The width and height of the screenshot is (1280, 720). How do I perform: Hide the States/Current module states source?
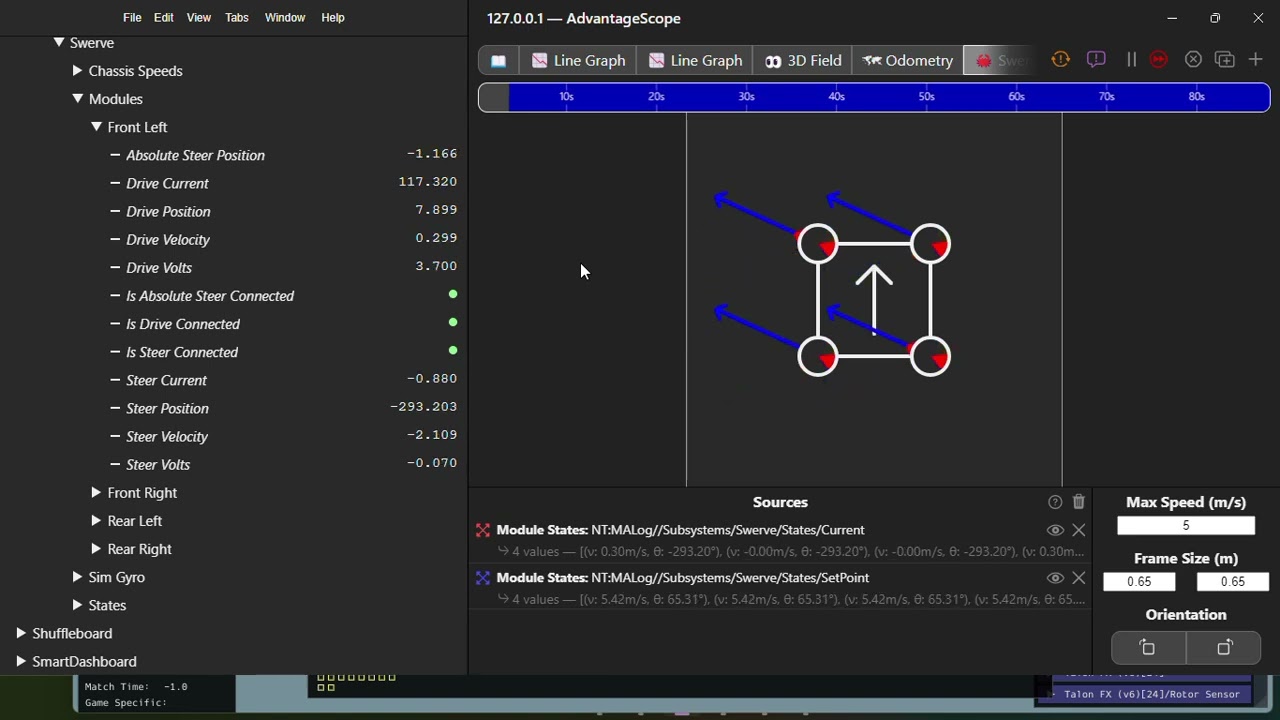pos(1055,530)
